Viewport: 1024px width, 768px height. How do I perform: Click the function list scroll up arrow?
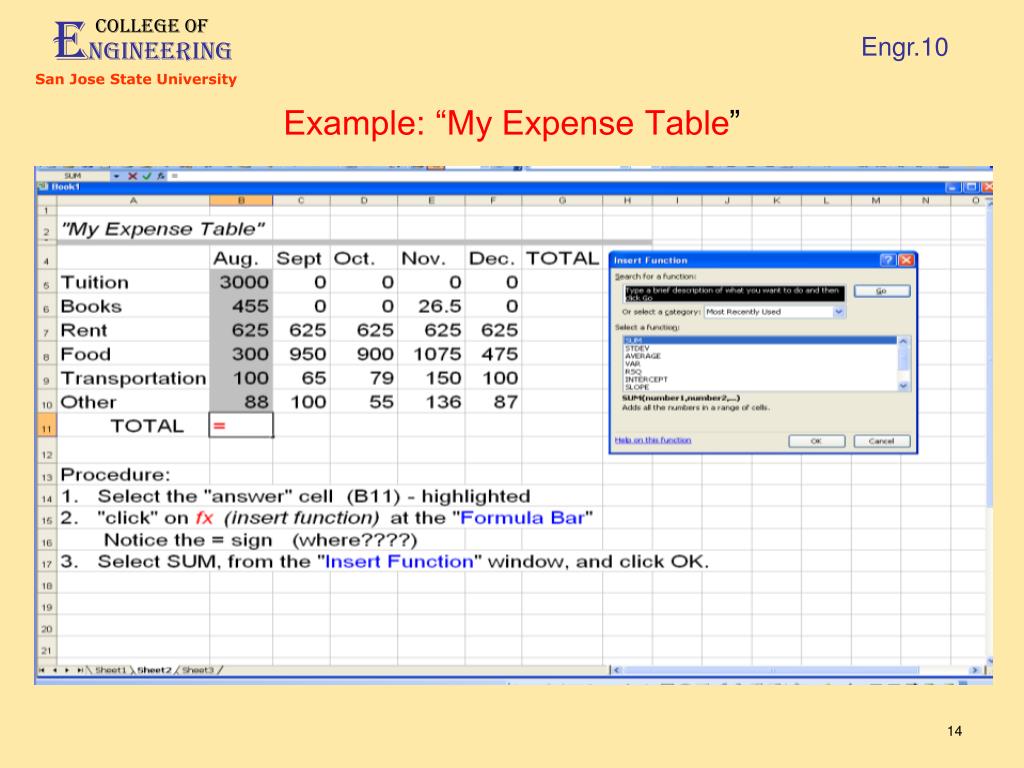[904, 341]
